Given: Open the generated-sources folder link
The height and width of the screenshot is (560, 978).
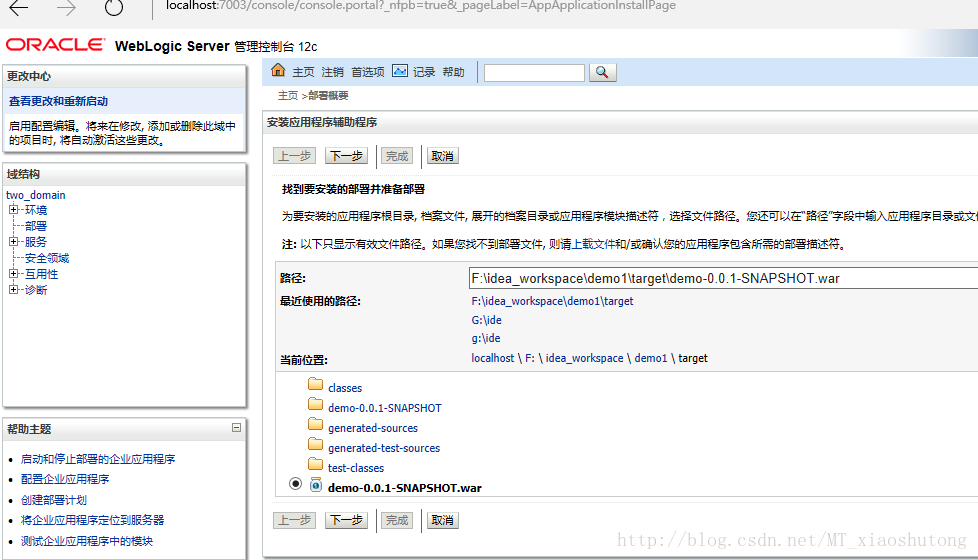Looking at the screenshot, I should click(x=373, y=428).
